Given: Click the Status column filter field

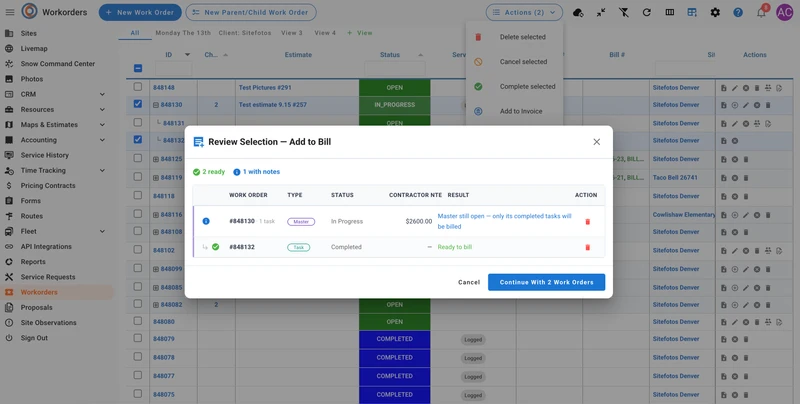Looking at the screenshot, I should tap(395, 68).
